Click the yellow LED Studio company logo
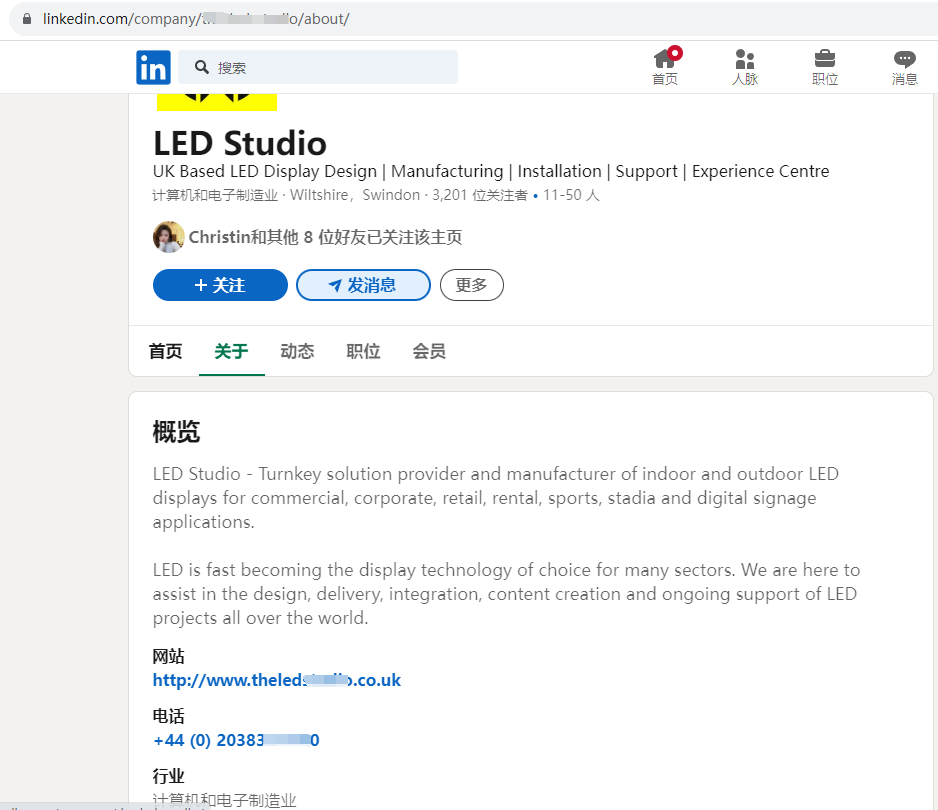 pyautogui.click(x=217, y=102)
